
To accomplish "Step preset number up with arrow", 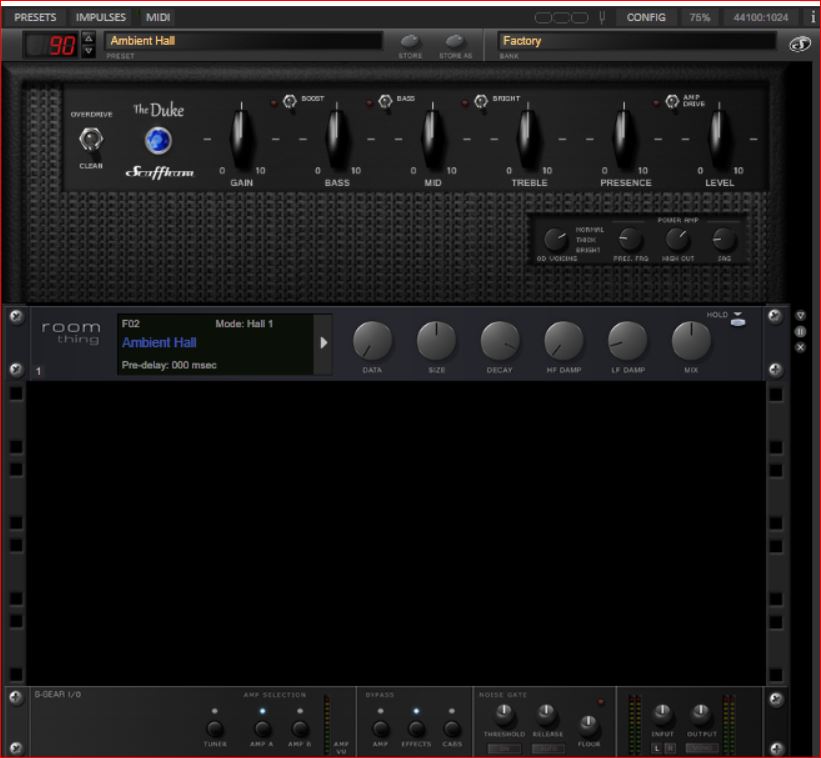I will click(x=88, y=38).
